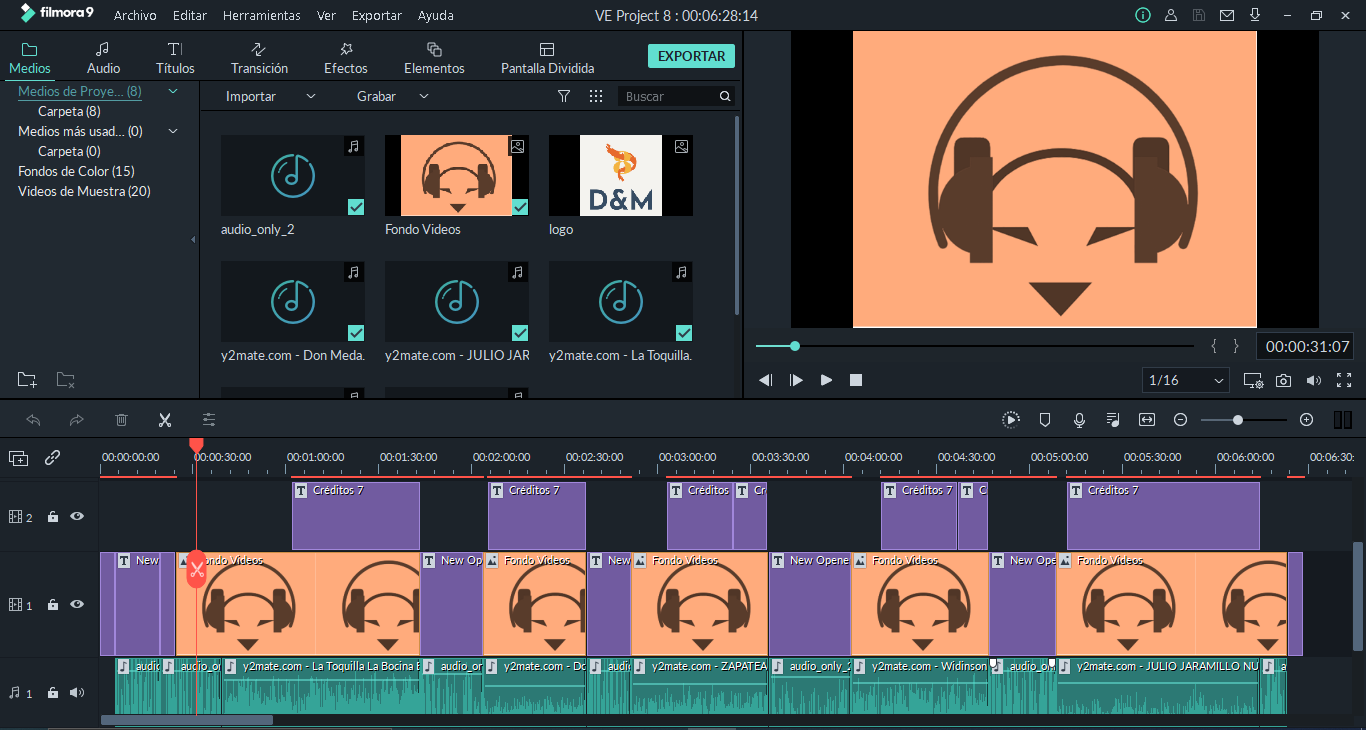1366x730 pixels.
Task: Open the Ayuda menu
Action: click(435, 16)
